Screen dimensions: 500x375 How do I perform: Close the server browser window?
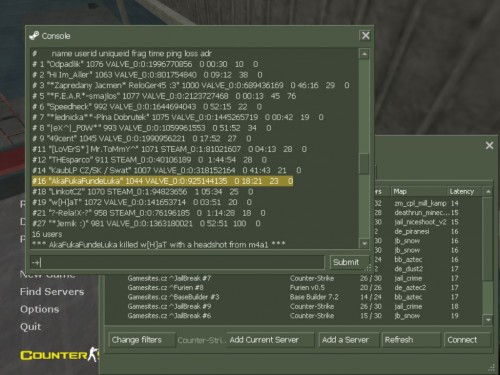pos(489,145)
